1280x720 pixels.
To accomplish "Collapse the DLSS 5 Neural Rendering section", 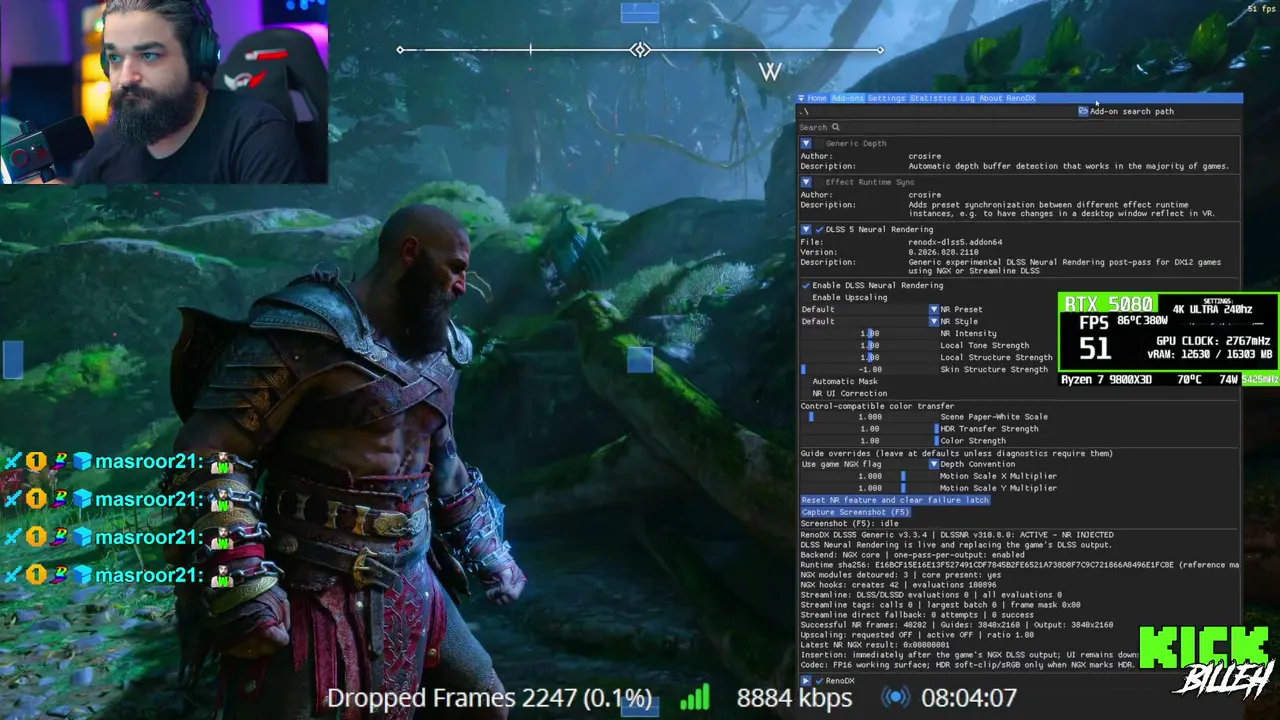I will [806, 229].
